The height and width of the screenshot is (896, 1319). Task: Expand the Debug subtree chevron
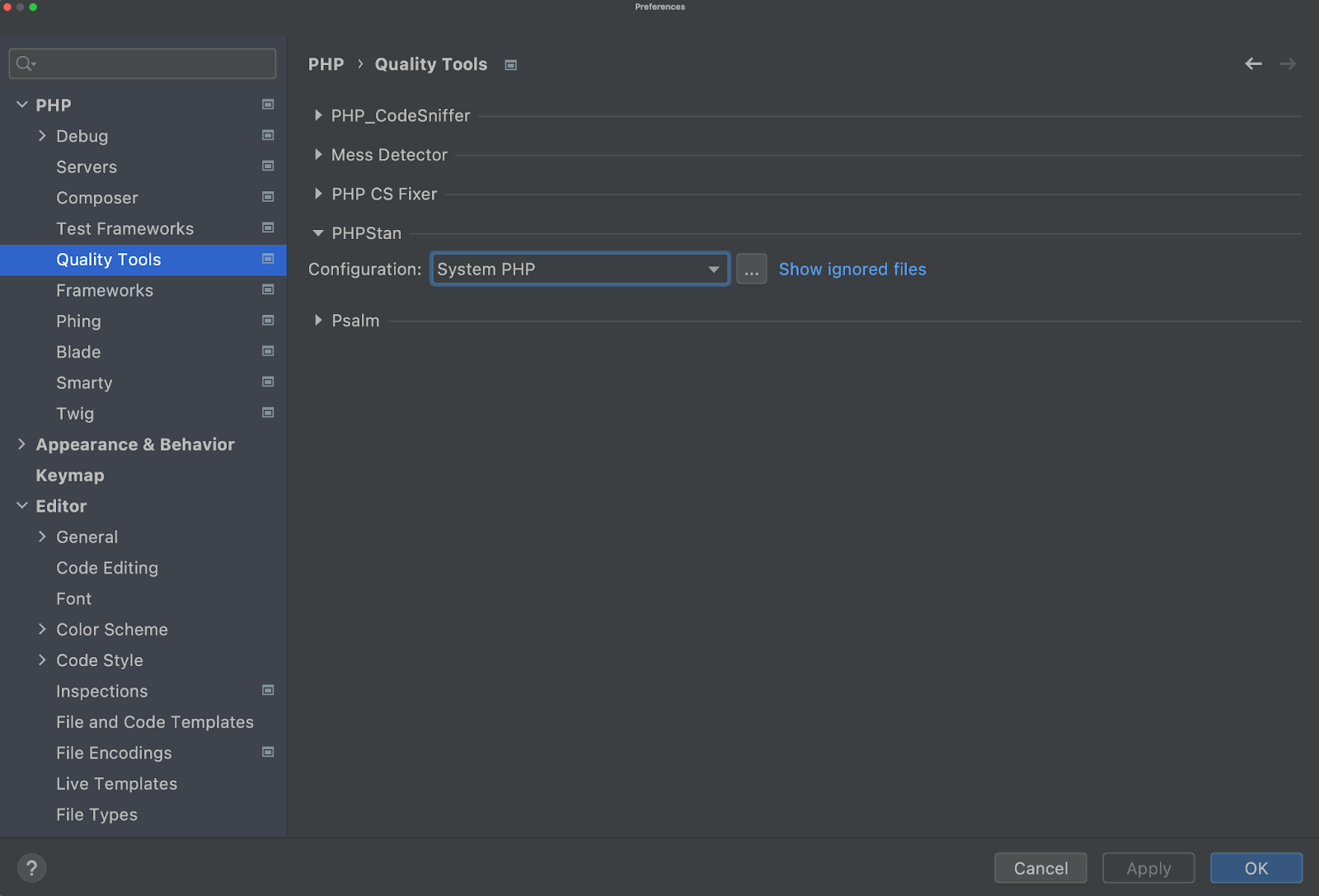42,136
